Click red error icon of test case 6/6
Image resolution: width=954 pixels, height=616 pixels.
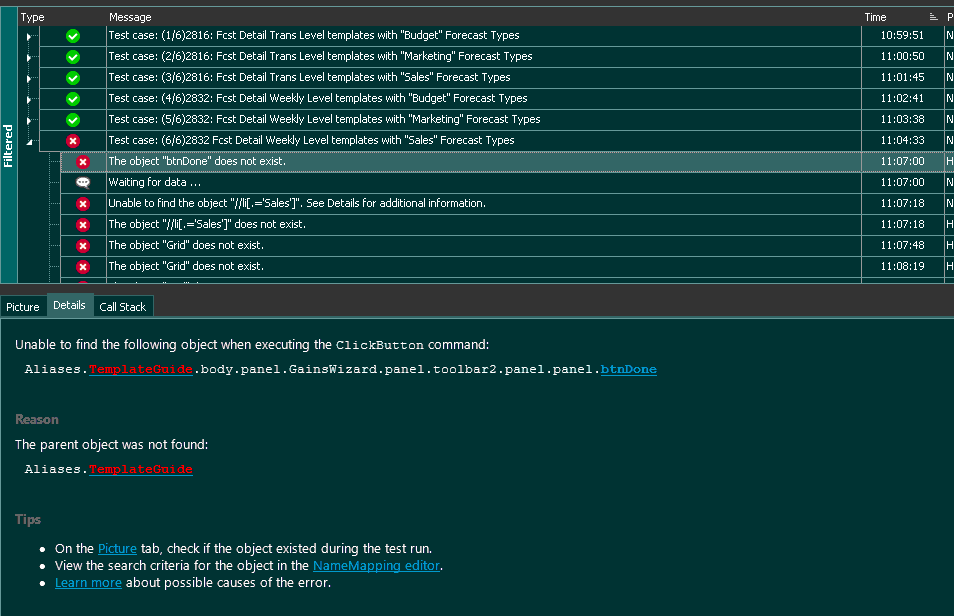tap(73, 141)
